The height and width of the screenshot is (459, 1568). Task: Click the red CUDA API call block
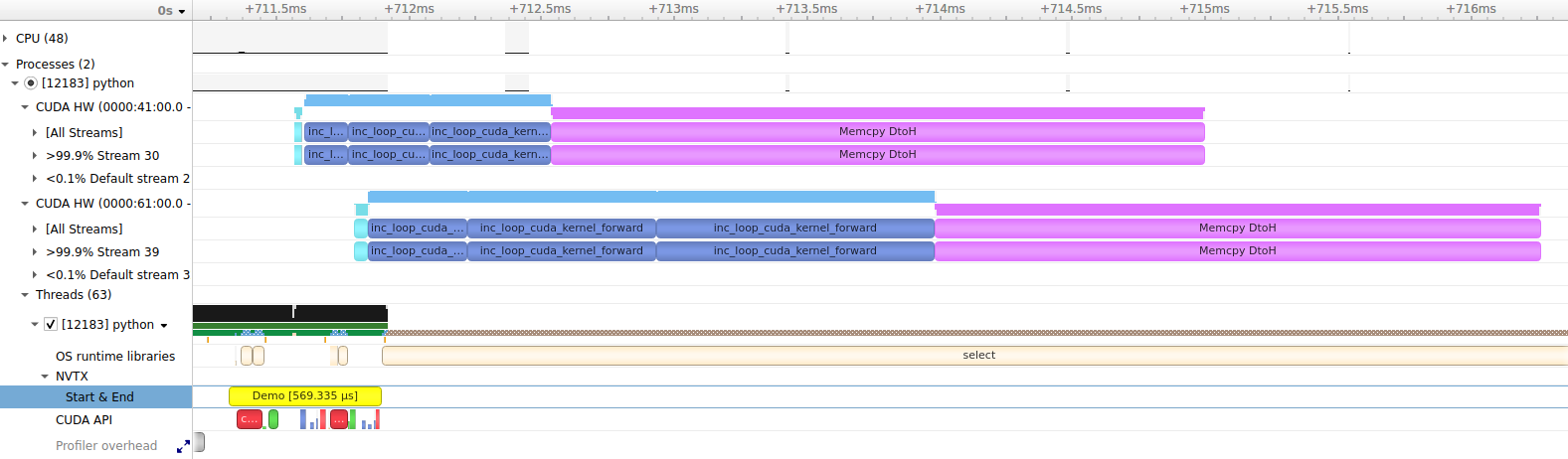coord(249,419)
